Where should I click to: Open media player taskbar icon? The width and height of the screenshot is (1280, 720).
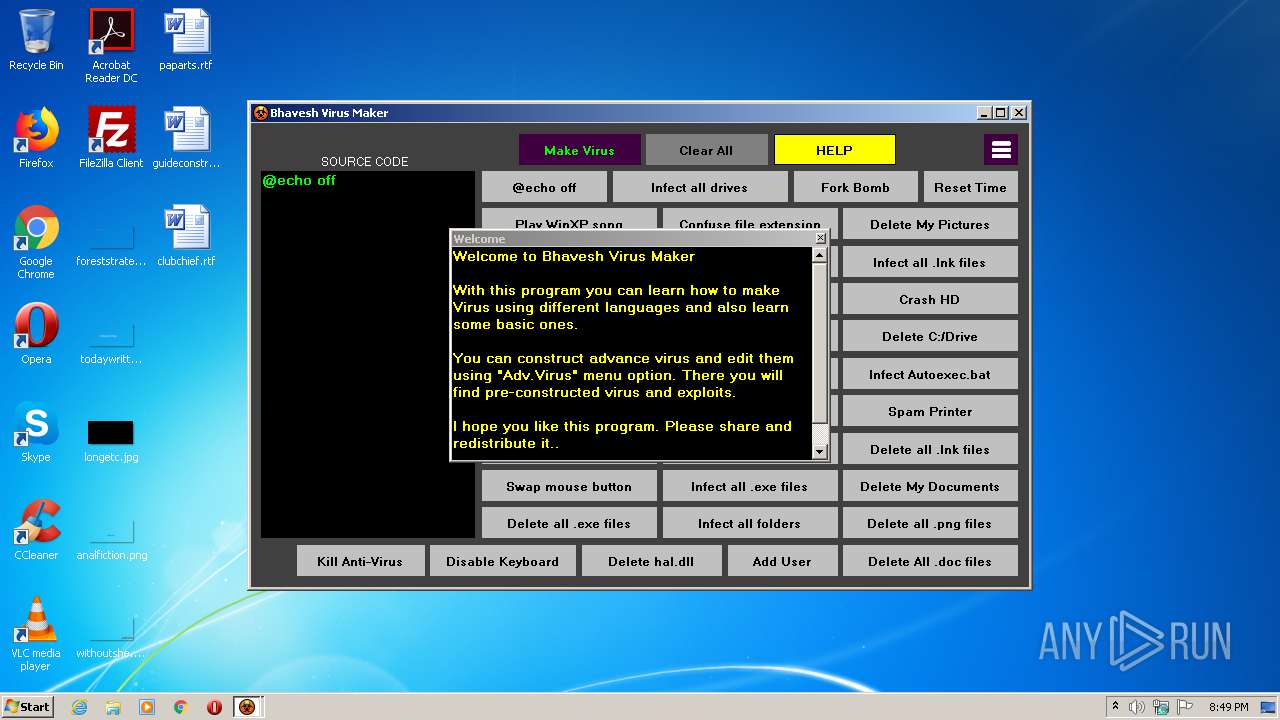click(147, 707)
